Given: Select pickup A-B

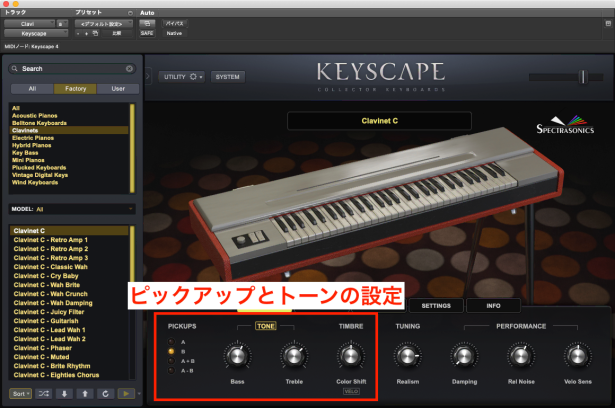Looking at the screenshot, I should 171,370.
